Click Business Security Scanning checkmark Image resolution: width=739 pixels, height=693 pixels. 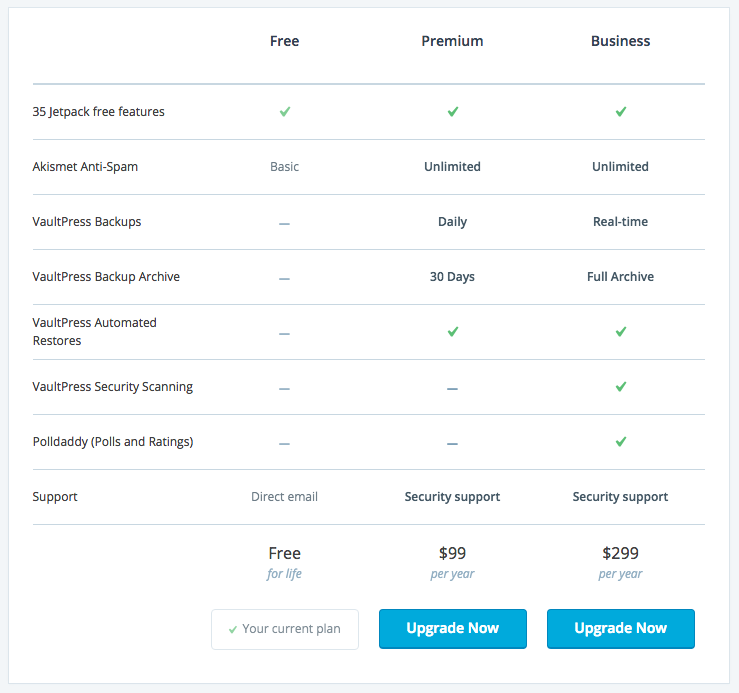(x=621, y=387)
